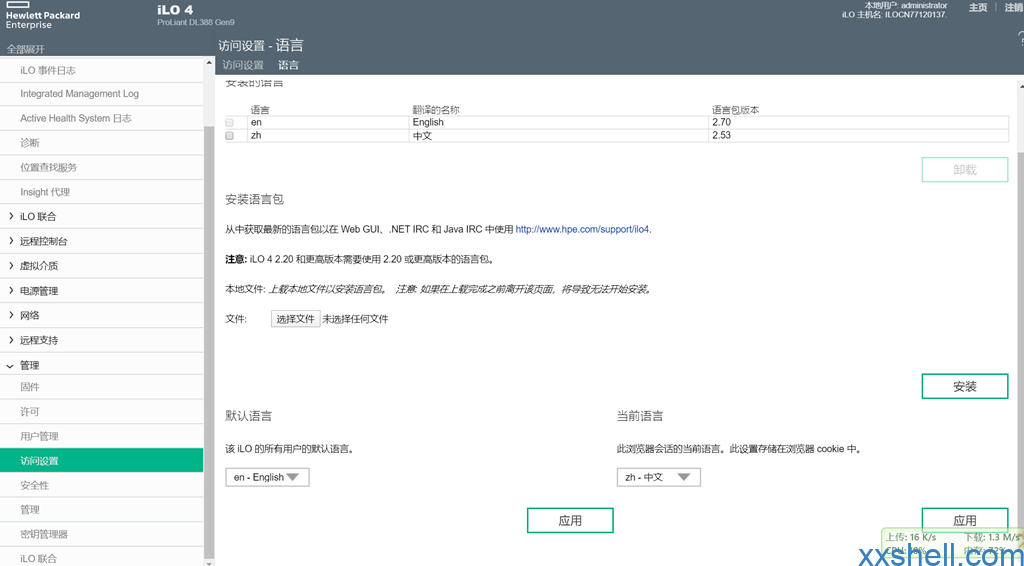Click the 选择文件 file button

[x=295, y=319]
